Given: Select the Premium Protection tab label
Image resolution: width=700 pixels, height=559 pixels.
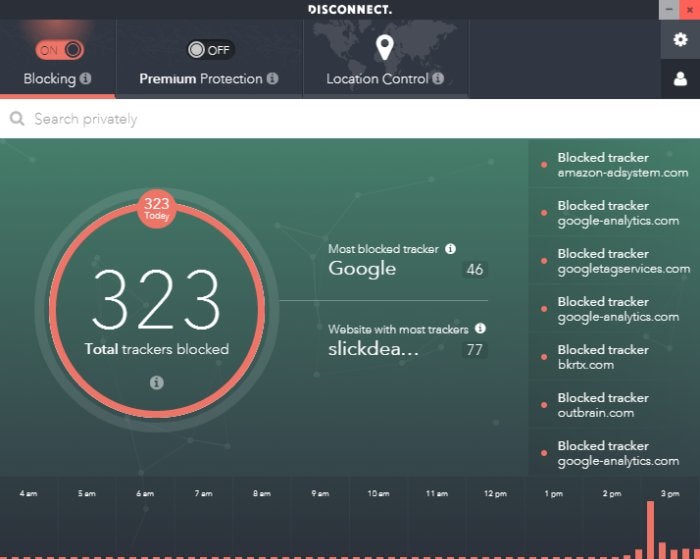Looking at the screenshot, I should coord(201,79).
